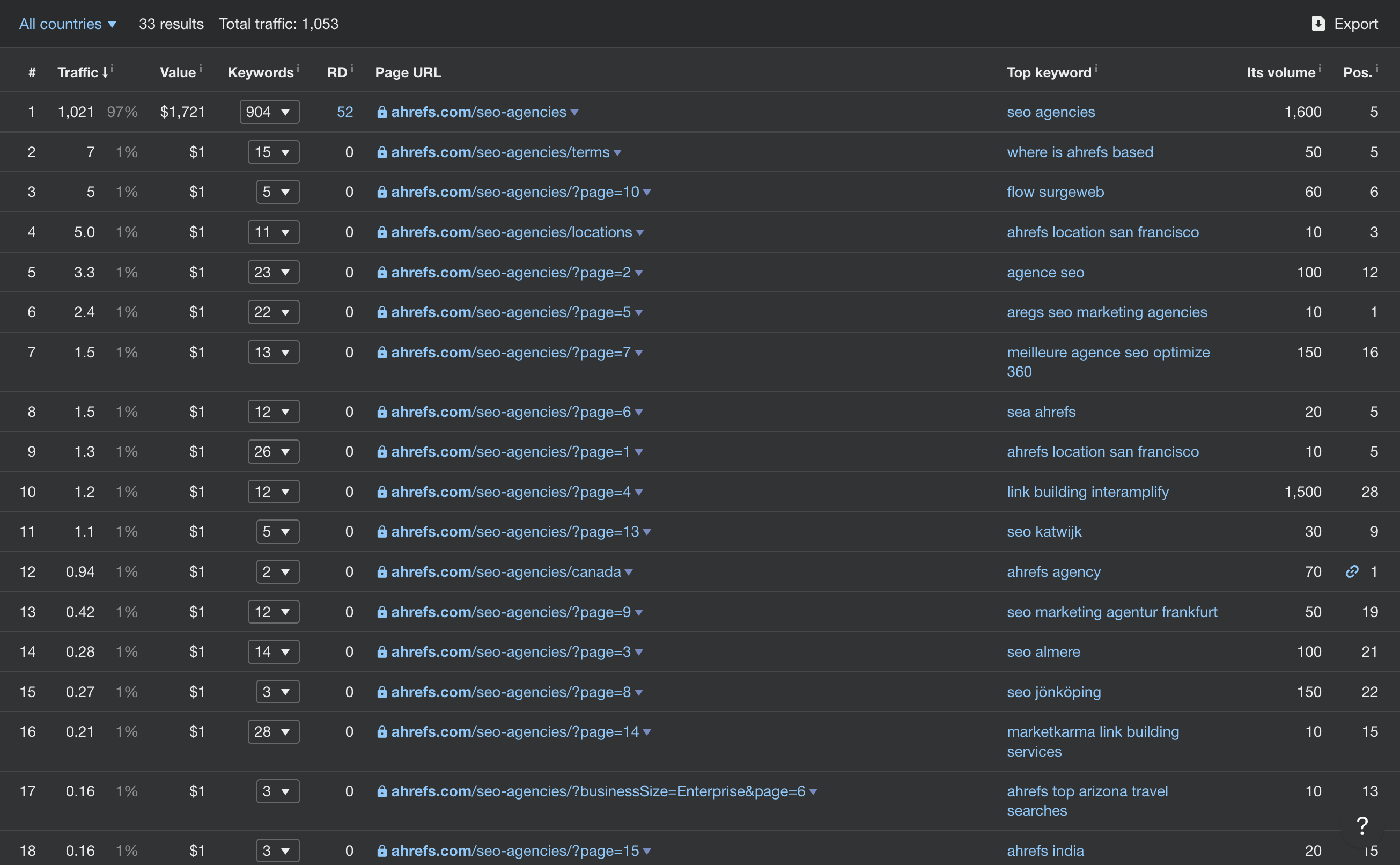This screenshot has width=1400, height=865.
Task: Sort by Keywords column header
Action: (261, 72)
